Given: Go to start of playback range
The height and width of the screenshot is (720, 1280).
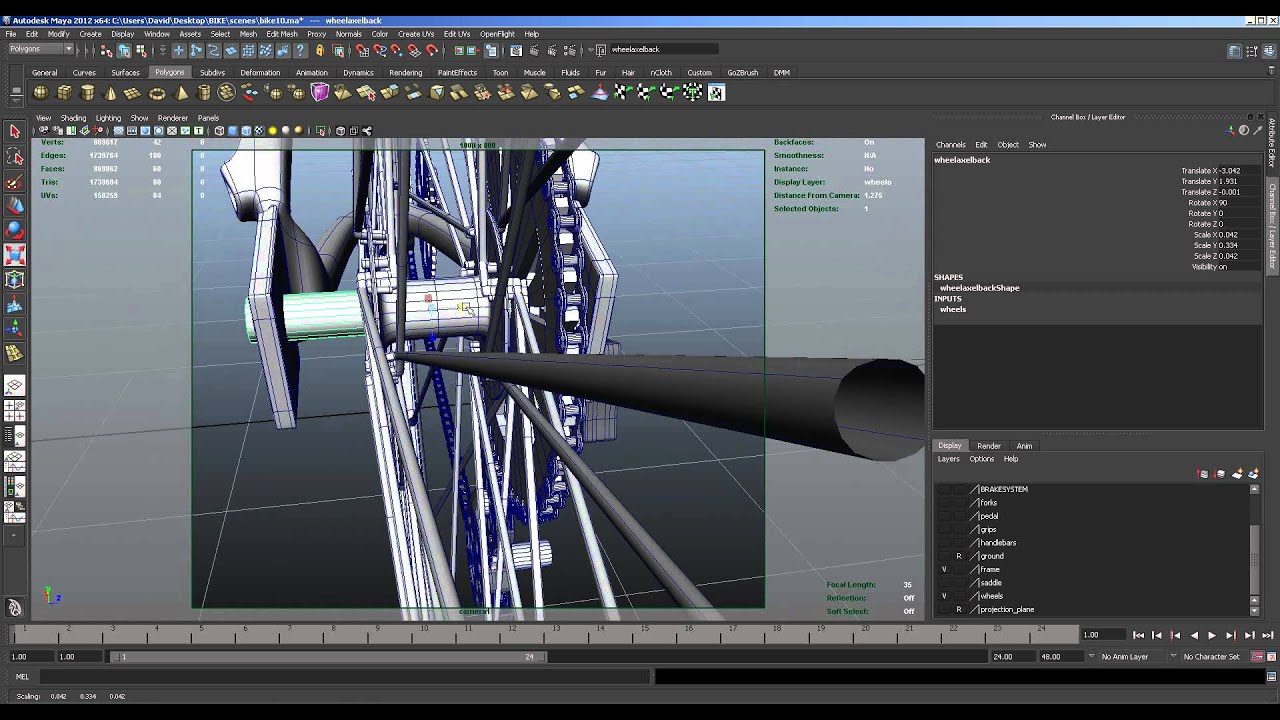Looking at the screenshot, I should pos(1138,635).
